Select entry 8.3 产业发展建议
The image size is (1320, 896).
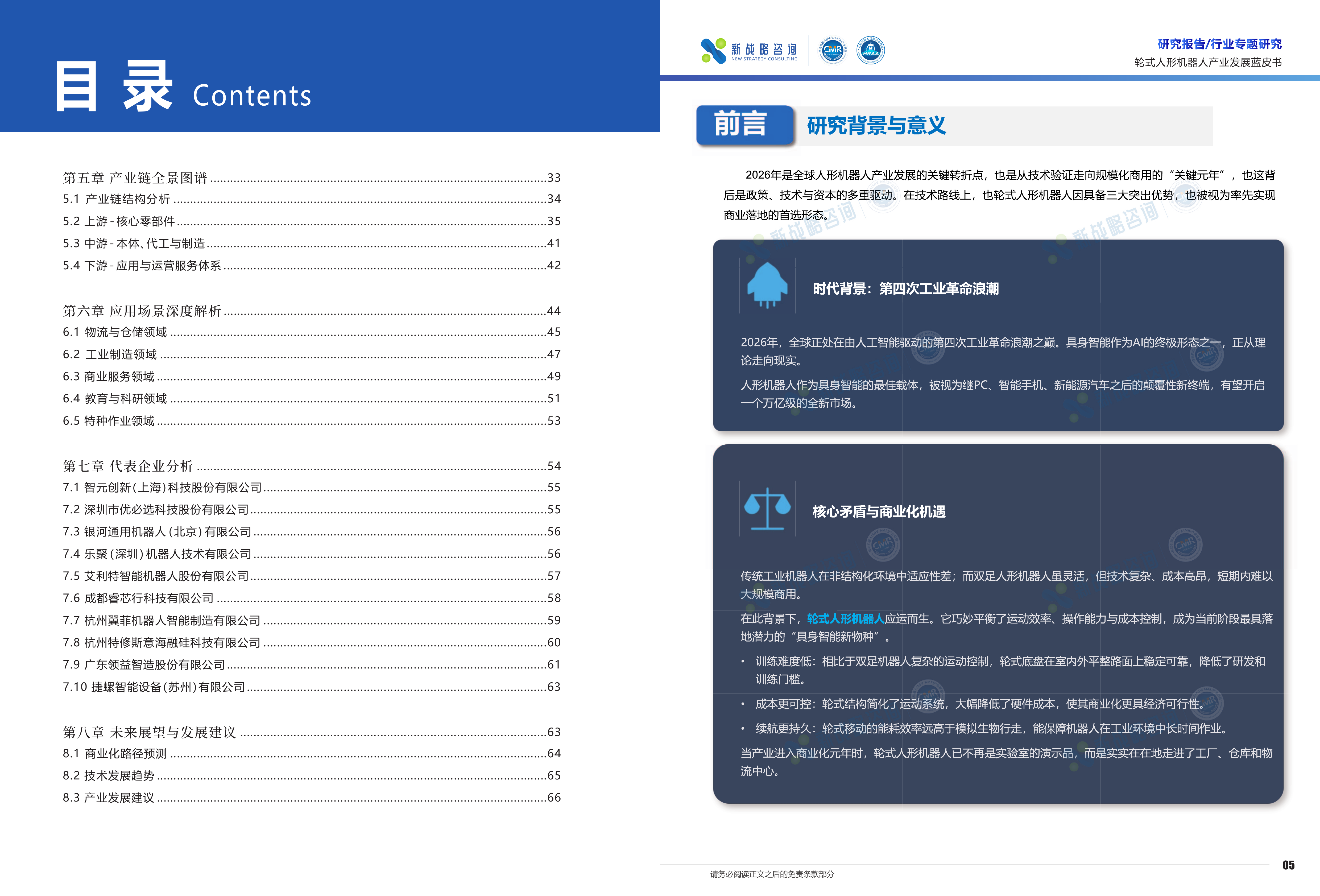(x=311, y=798)
